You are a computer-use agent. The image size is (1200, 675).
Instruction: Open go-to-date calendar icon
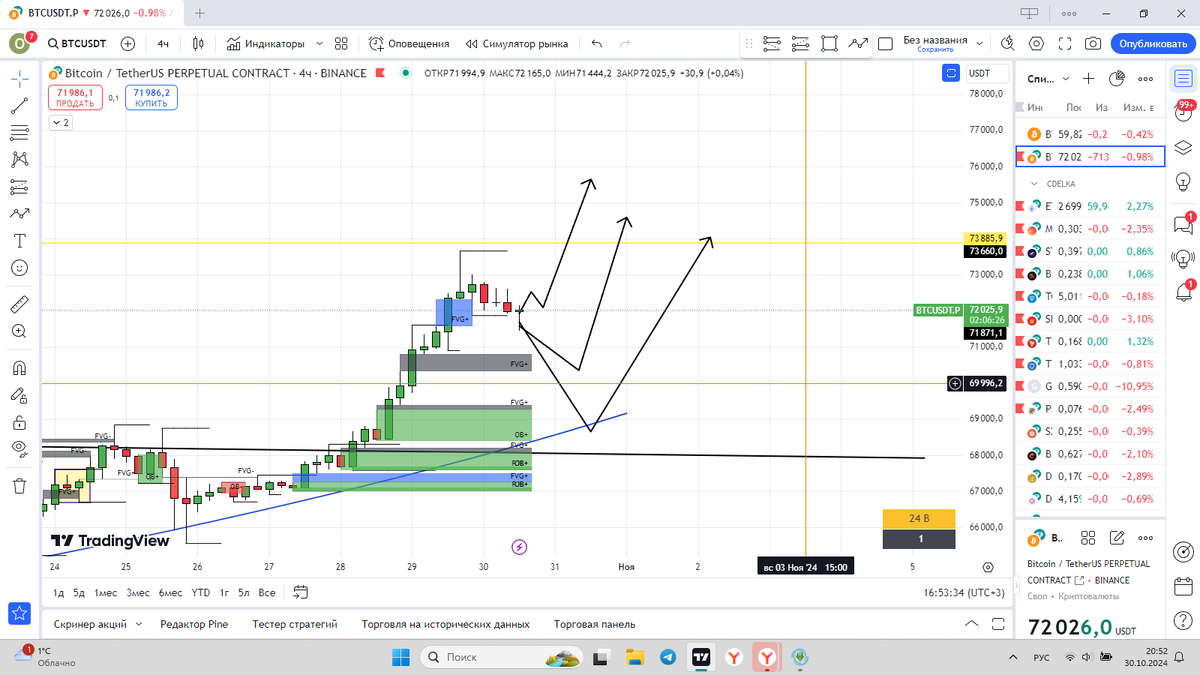tap(300, 592)
